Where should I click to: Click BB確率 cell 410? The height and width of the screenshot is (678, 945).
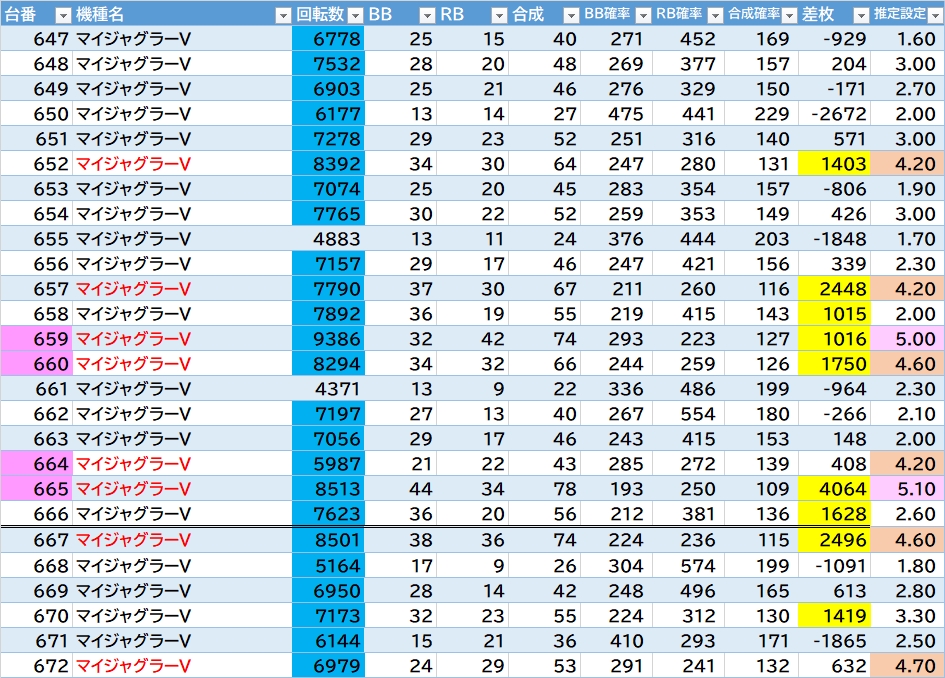[x=617, y=641]
